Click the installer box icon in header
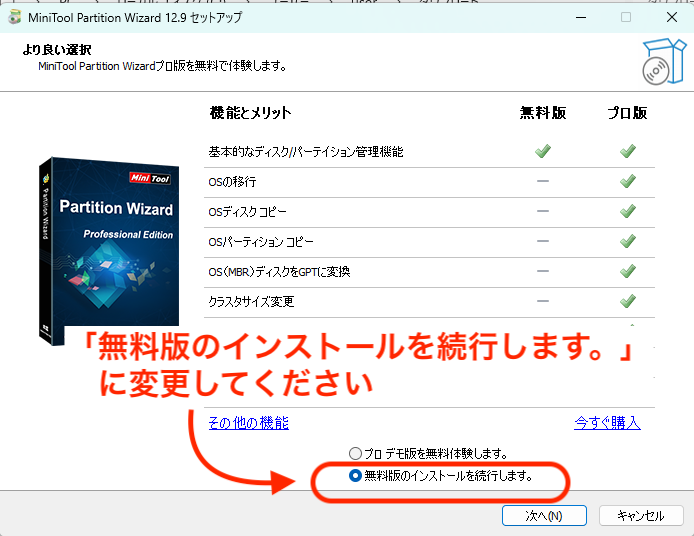694x536 pixels. pos(664,62)
